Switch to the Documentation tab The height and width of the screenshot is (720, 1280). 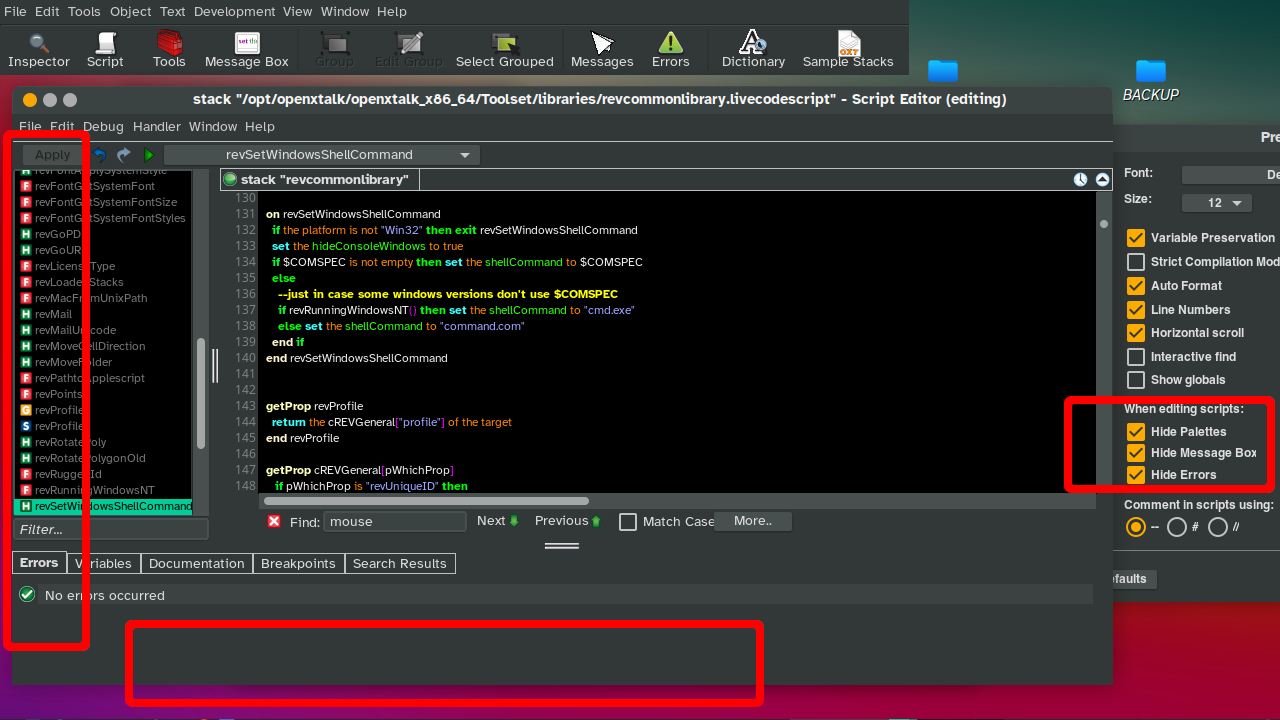click(196, 564)
